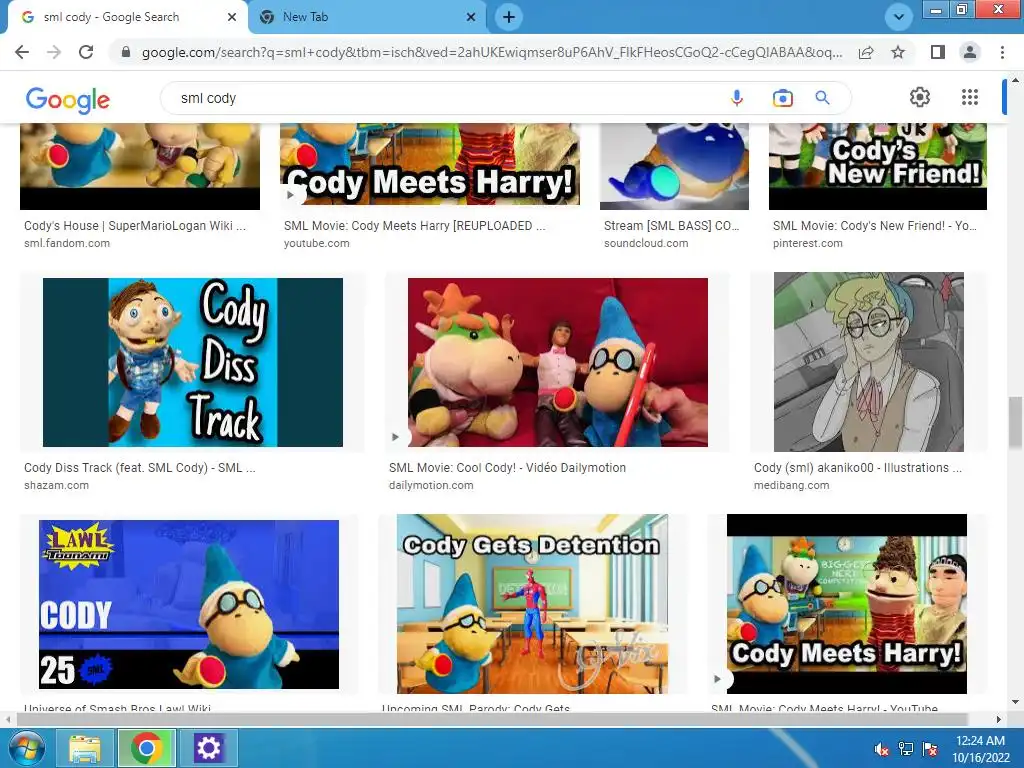Open the Chrome profile avatar
This screenshot has width=1024, height=768.
[970, 52]
